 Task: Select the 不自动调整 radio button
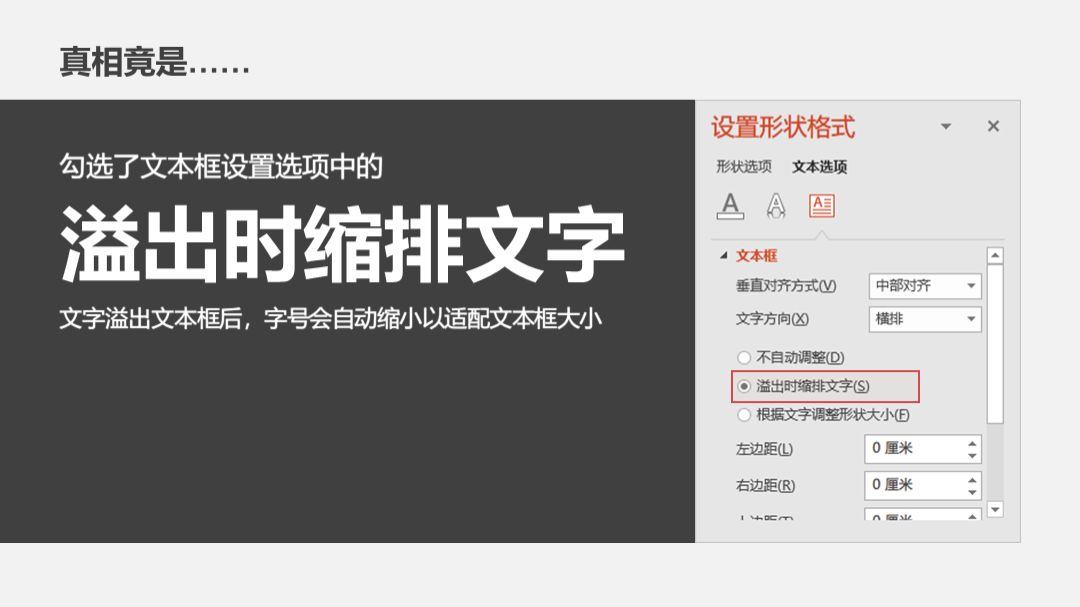click(744, 358)
